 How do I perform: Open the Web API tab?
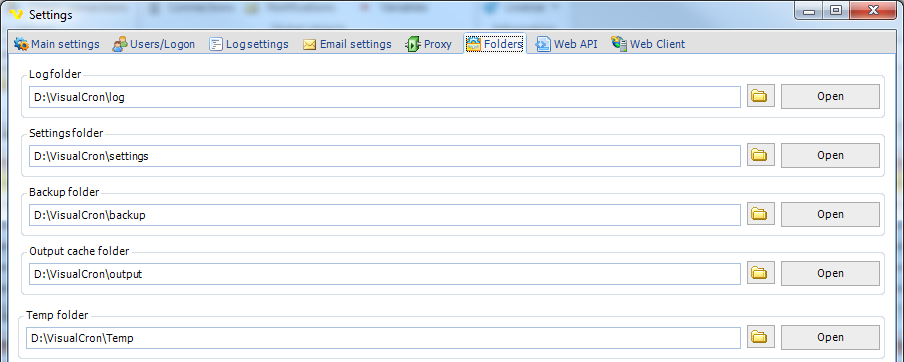(x=567, y=44)
